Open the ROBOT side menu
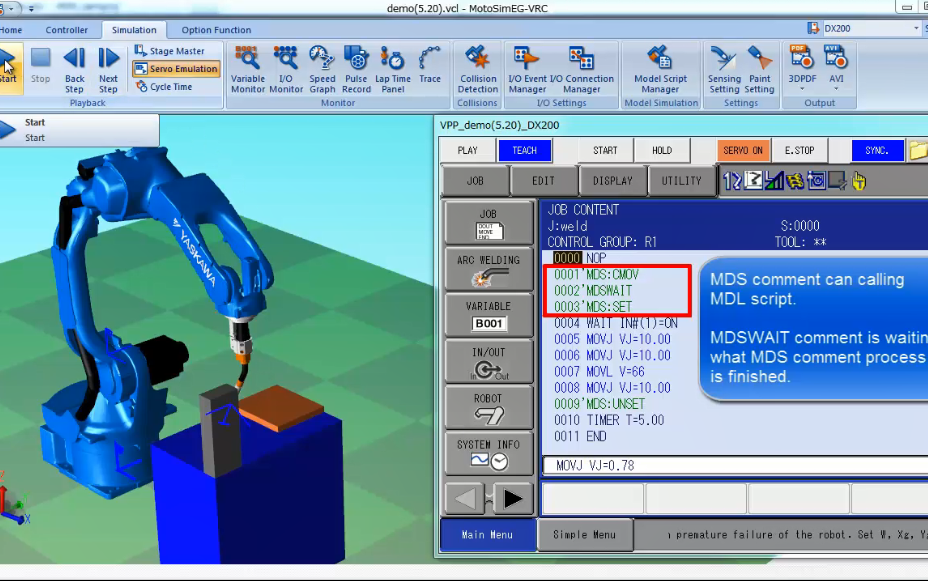This screenshot has width=928, height=581. (x=488, y=408)
